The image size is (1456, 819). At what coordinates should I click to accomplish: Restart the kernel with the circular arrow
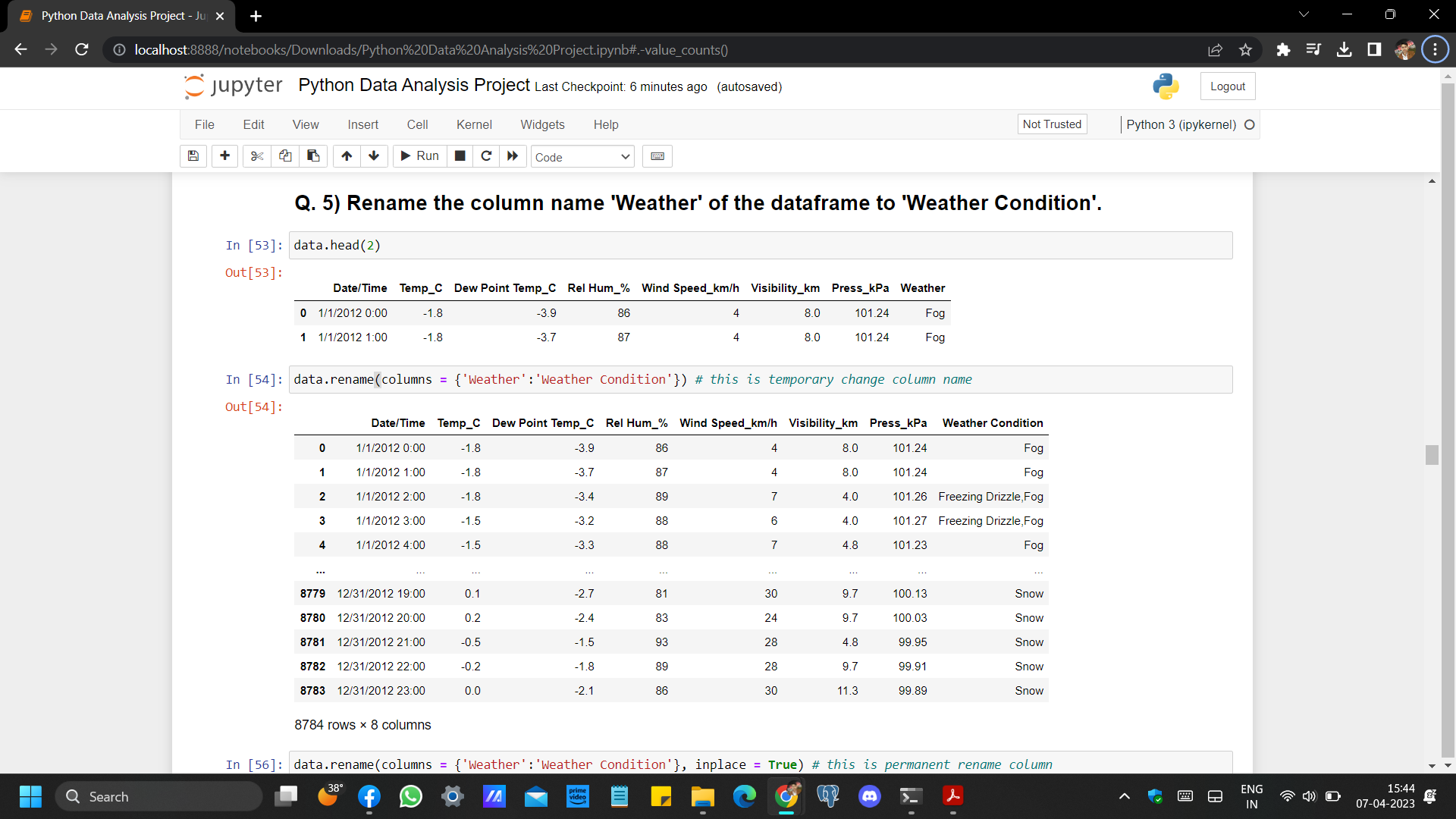486,156
